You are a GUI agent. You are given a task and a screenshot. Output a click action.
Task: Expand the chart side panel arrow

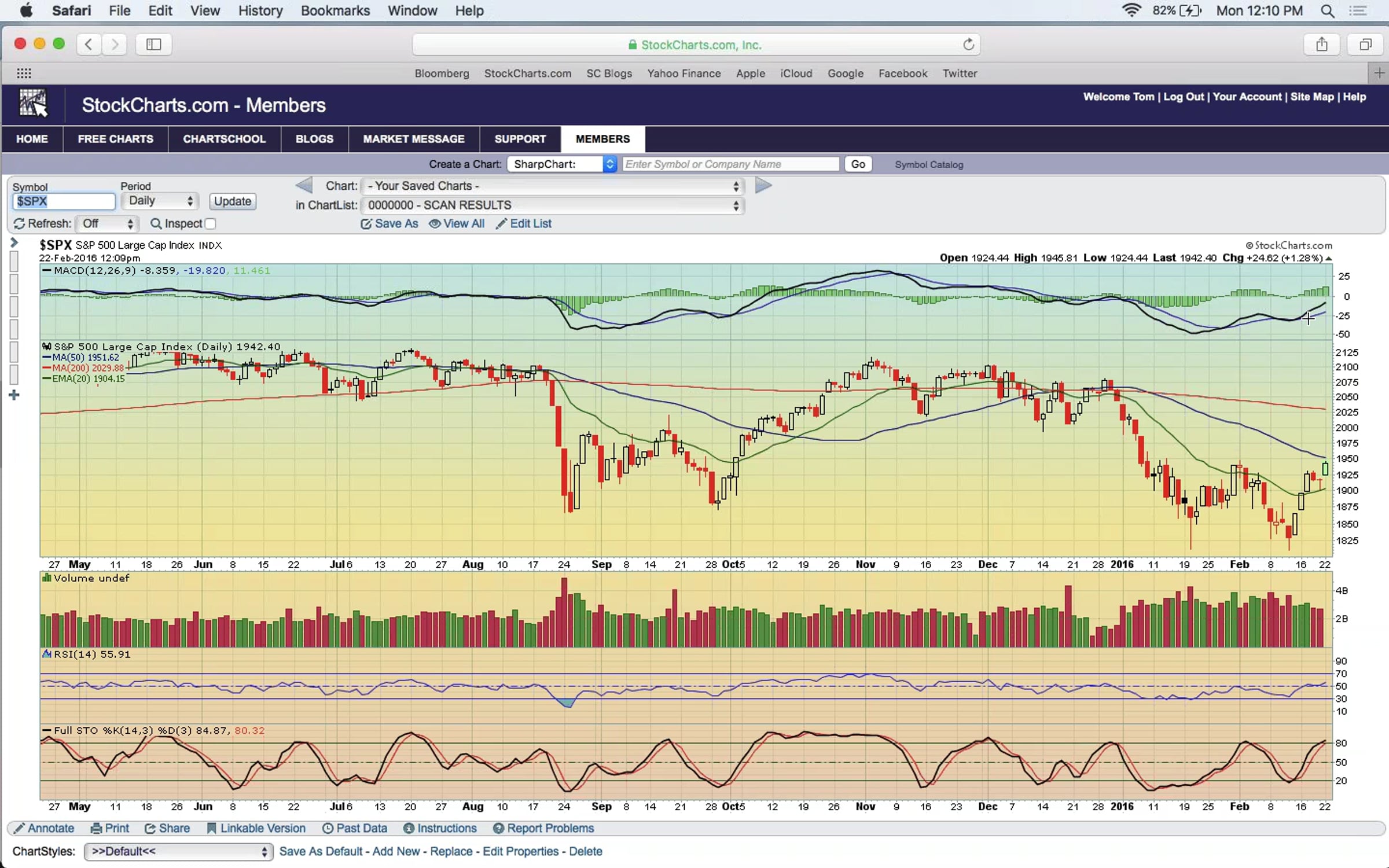pyautogui.click(x=14, y=243)
